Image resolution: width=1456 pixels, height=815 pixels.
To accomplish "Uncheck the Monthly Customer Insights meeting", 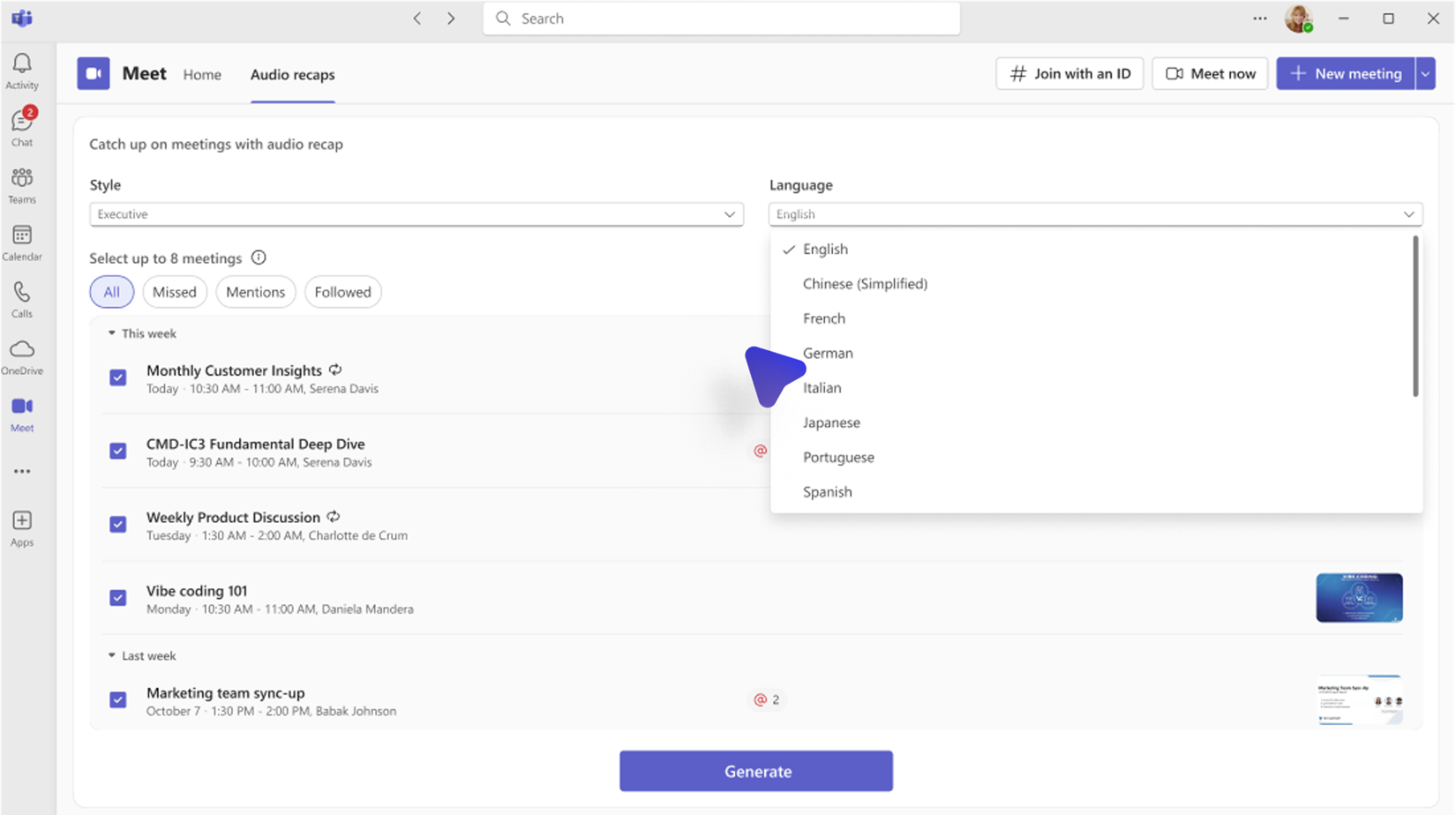I will [x=117, y=378].
